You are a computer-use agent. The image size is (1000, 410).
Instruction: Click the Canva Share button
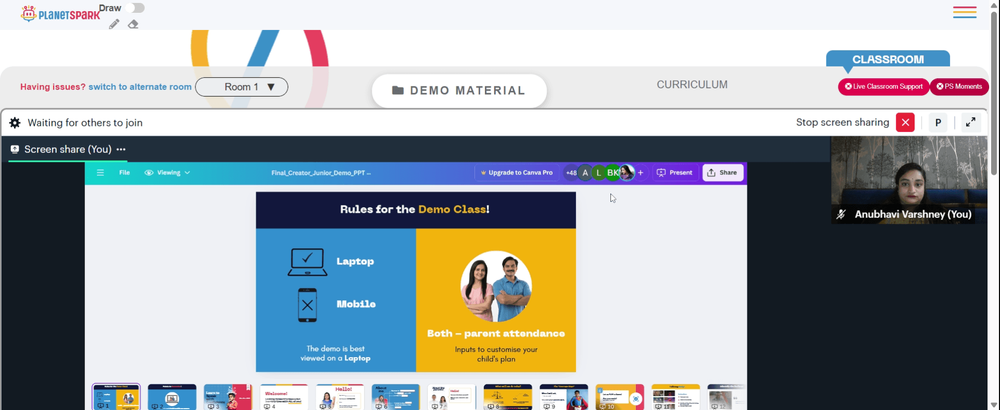(x=723, y=173)
